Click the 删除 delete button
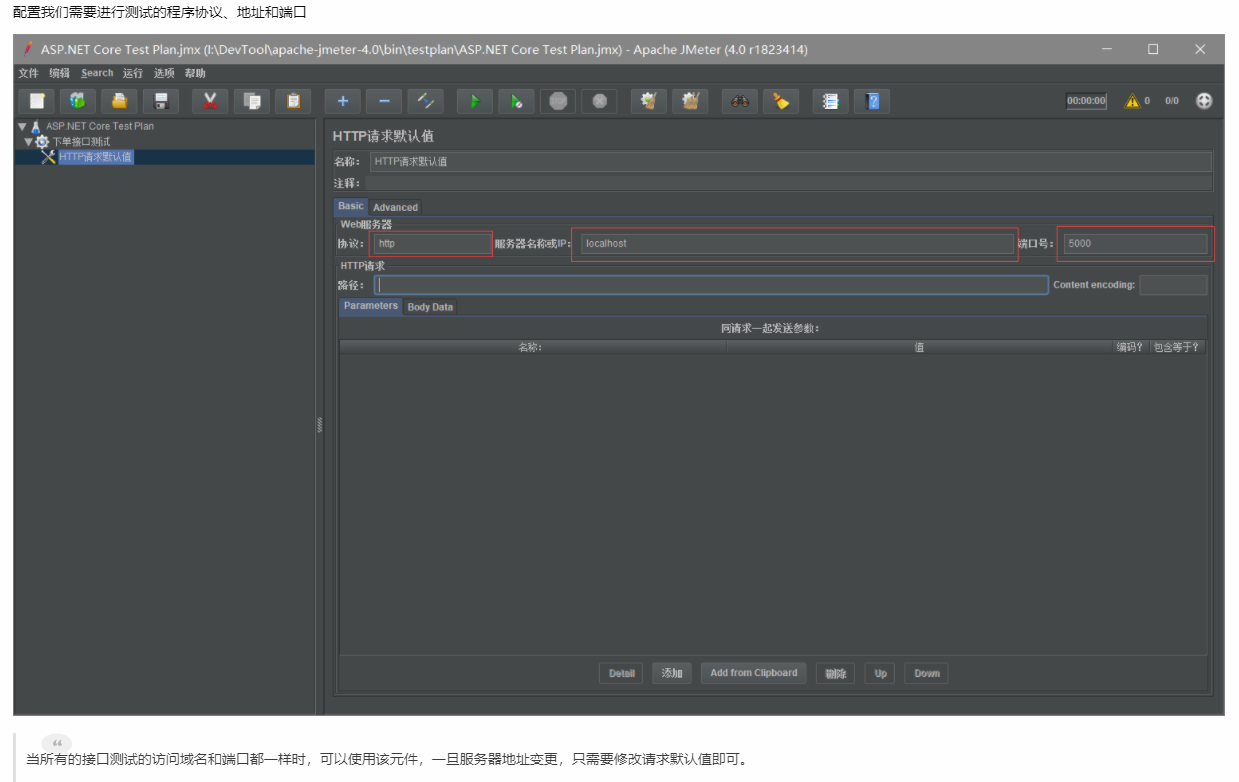 pos(836,673)
